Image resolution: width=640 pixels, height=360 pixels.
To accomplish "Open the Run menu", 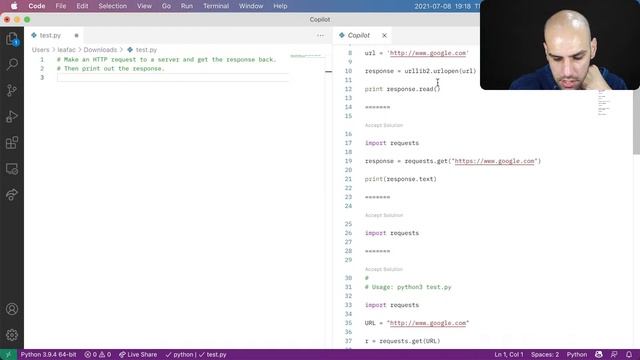I will coord(187,6).
